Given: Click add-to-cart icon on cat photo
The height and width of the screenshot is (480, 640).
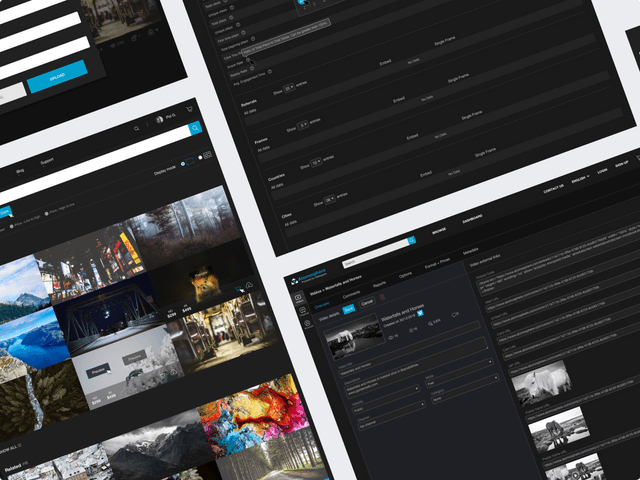Looking at the screenshot, I should pos(238,289).
